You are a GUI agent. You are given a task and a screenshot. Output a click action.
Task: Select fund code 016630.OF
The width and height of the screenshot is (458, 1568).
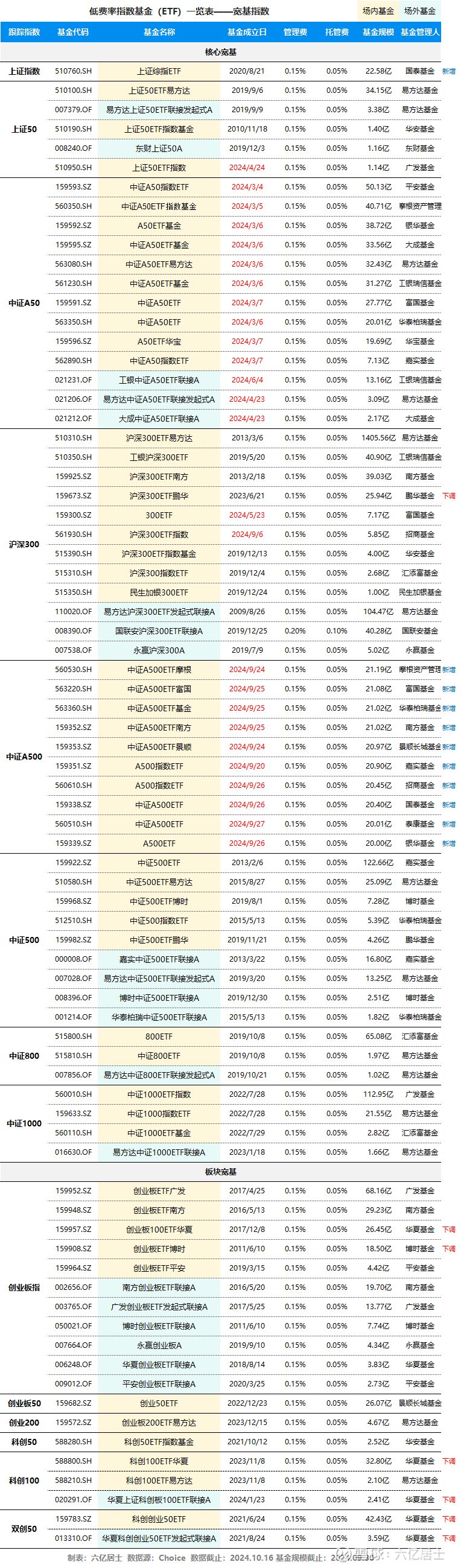73,1152
